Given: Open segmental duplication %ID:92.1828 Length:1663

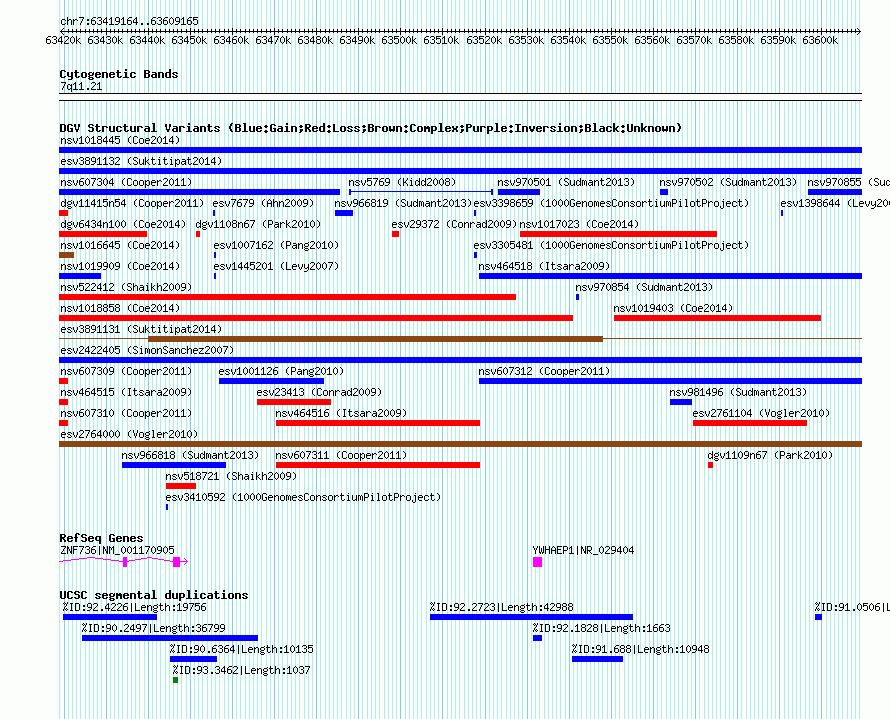Looking at the screenshot, I should [x=538, y=638].
